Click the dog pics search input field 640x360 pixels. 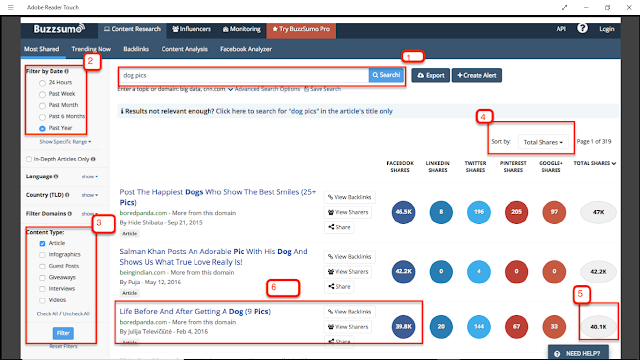pos(244,75)
